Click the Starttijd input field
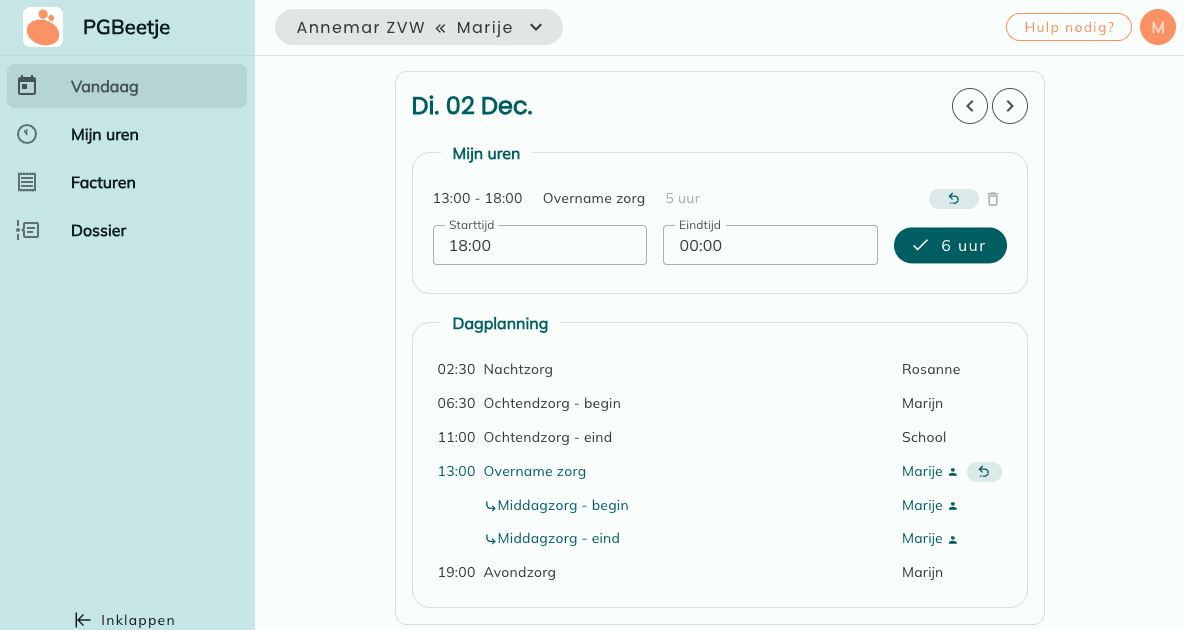Screen dimensions: 1184x630 pyautogui.click(x=540, y=246)
